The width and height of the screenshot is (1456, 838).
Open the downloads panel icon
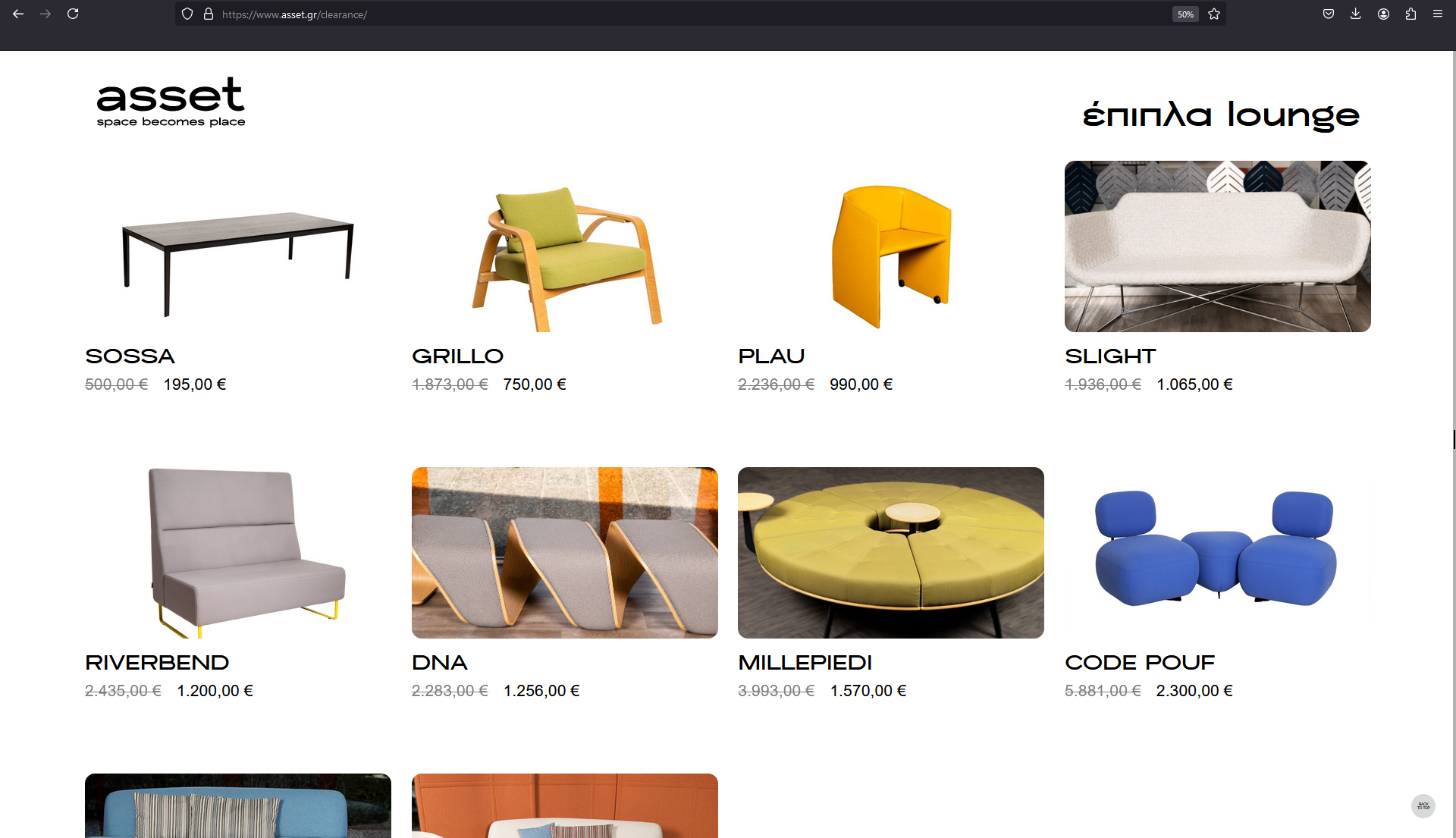tap(1356, 14)
